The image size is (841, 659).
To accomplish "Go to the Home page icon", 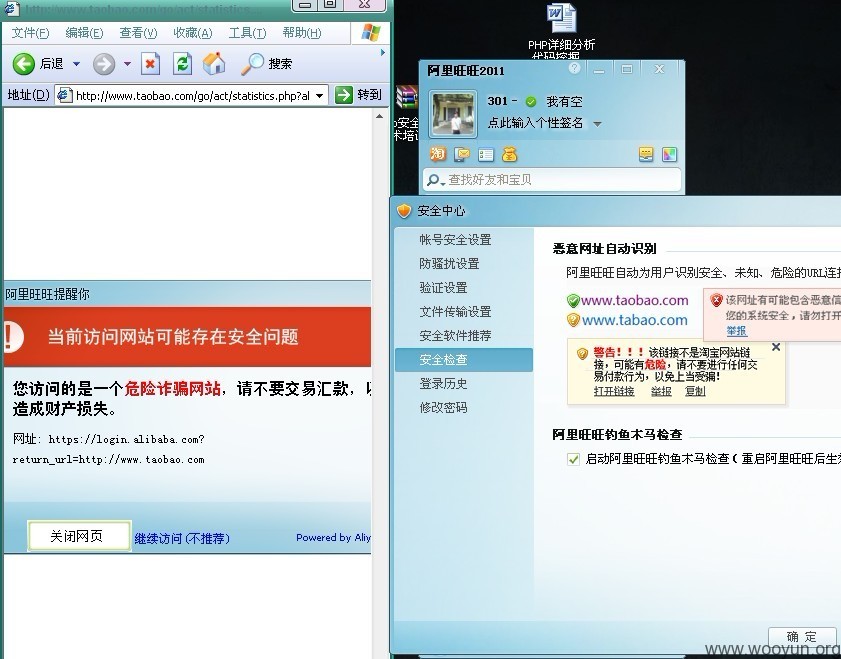I will click(214, 63).
